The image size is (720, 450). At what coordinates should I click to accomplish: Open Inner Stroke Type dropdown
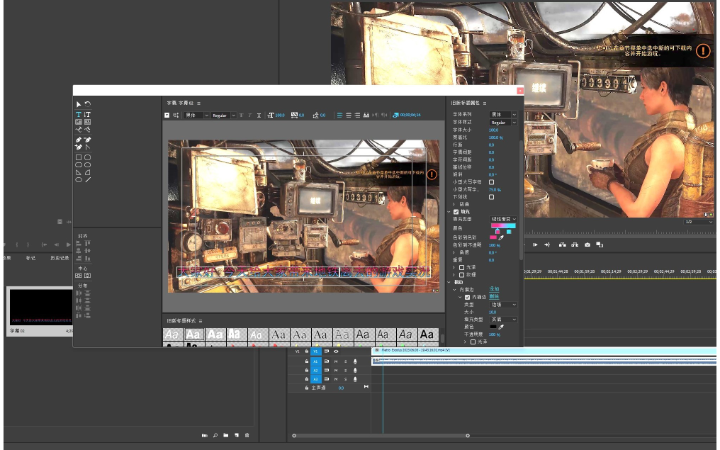click(503, 304)
